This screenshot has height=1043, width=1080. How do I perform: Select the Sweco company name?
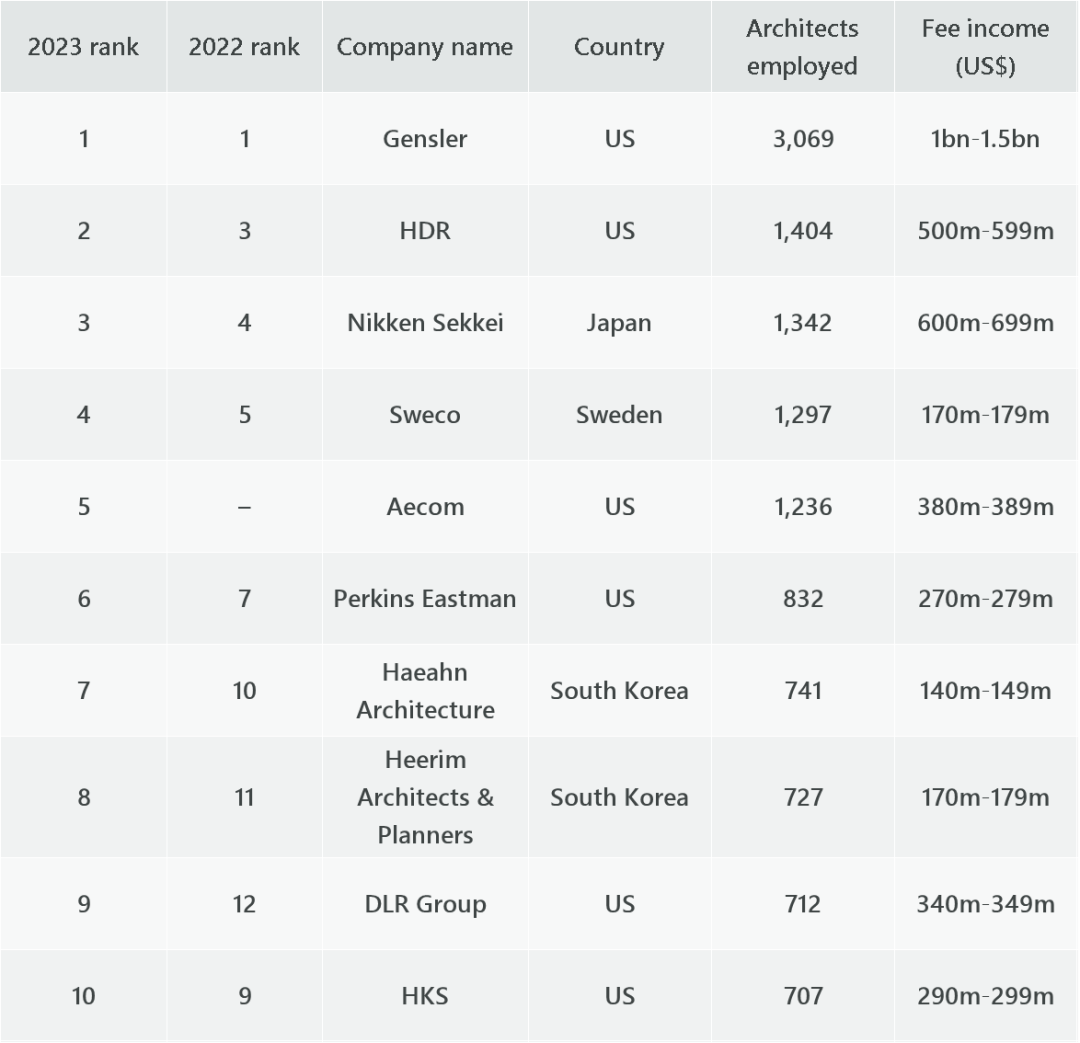point(425,415)
